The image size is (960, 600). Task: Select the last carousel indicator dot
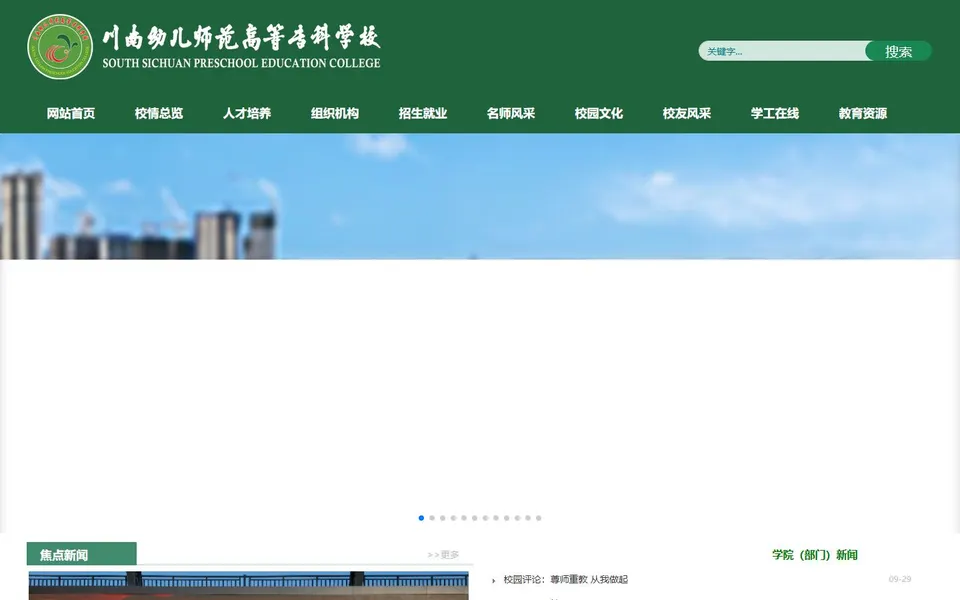coord(539,518)
